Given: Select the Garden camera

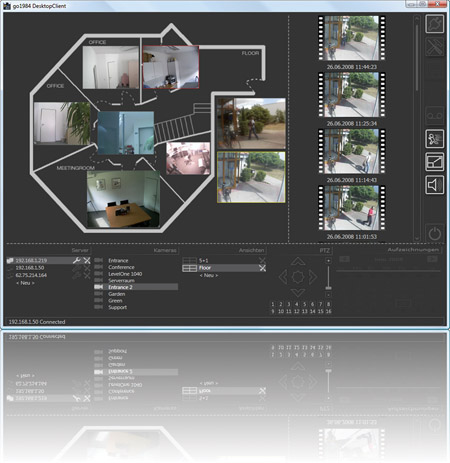Looking at the screenshot, I should (117, 294).
